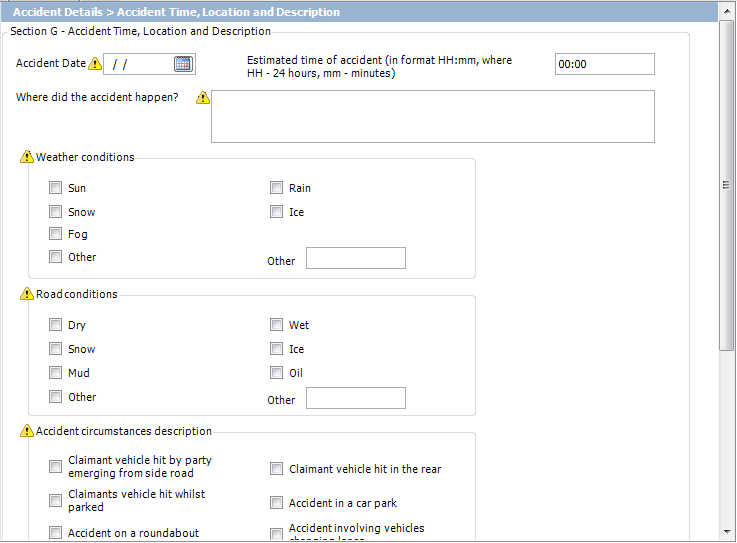
Task: Check the Wet road checkbox
Action: 276,324
